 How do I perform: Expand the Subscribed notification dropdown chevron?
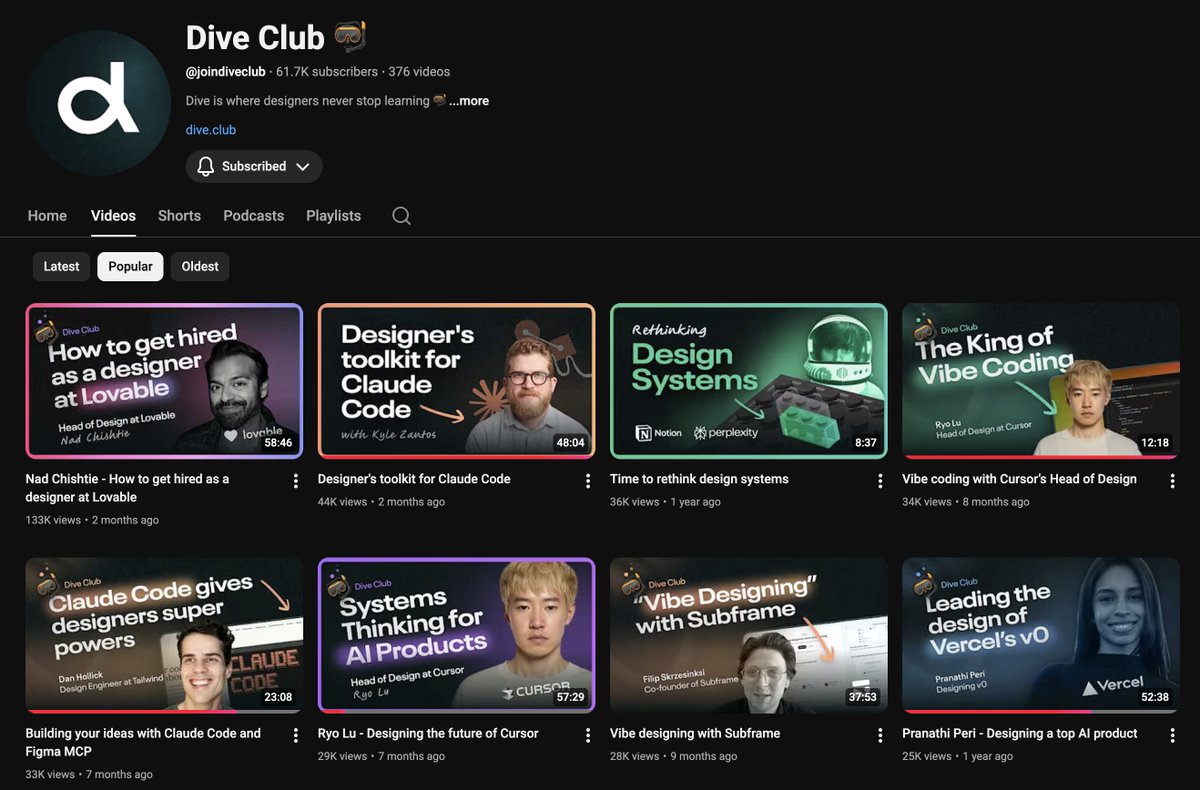click(303, 167)
